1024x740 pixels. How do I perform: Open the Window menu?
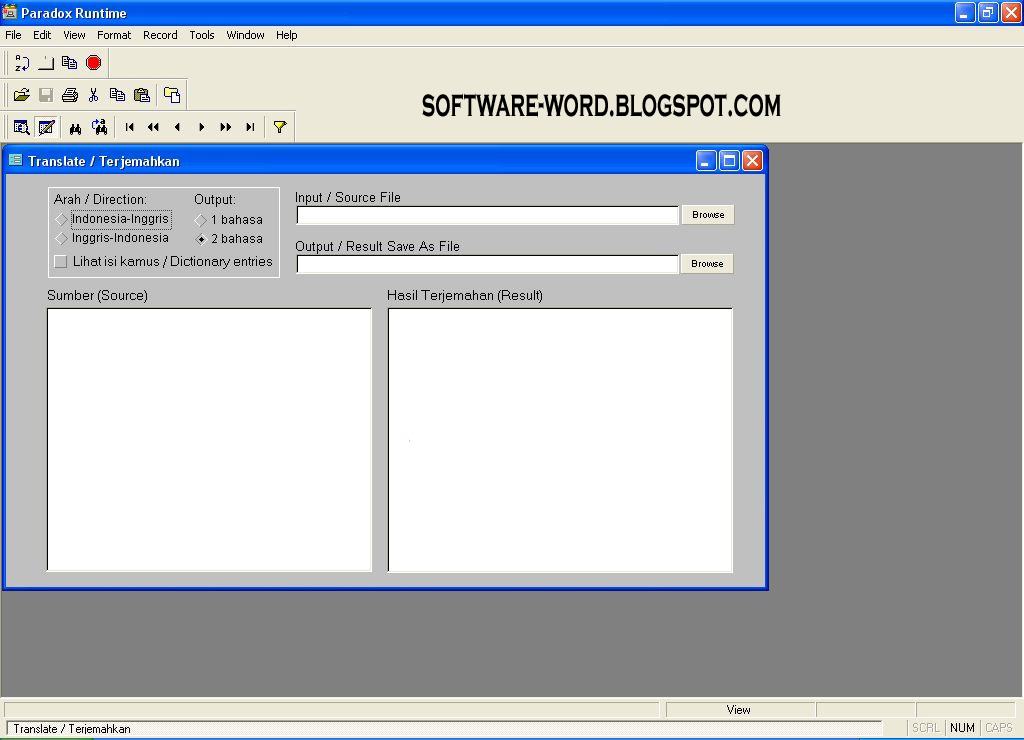(245, 35)
